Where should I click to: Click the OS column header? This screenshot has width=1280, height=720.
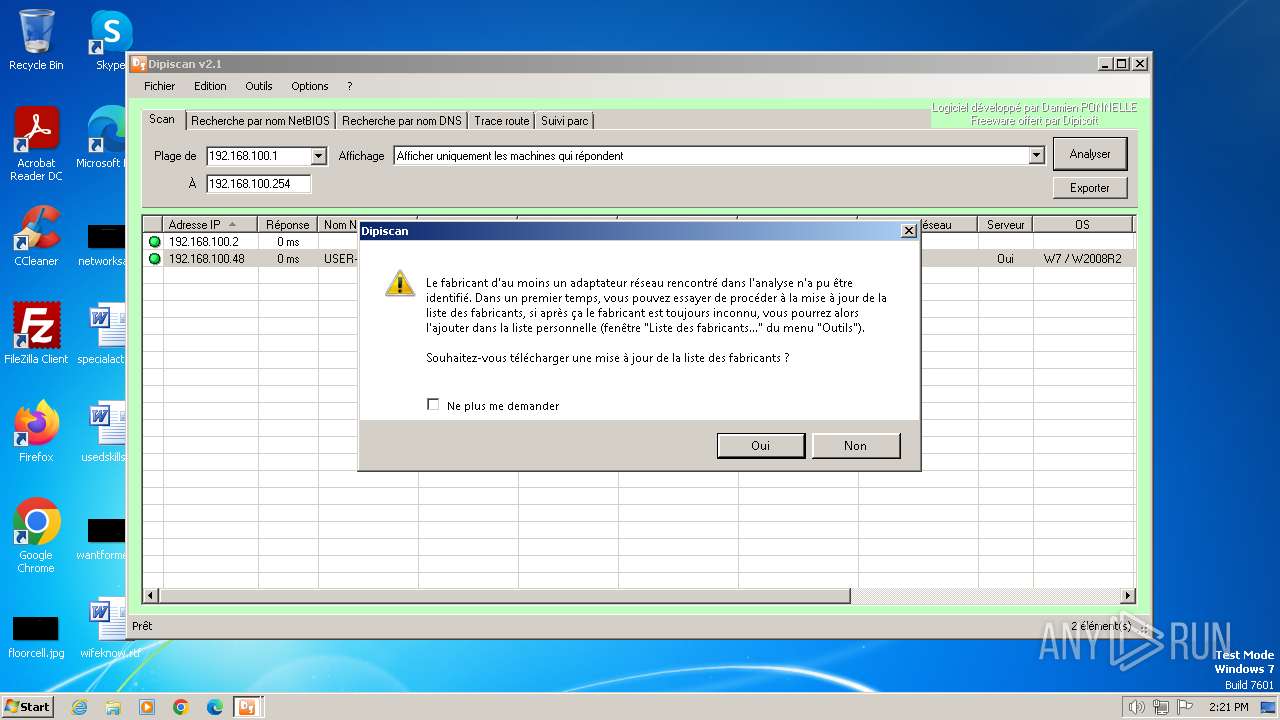[x=1082, y=225]
